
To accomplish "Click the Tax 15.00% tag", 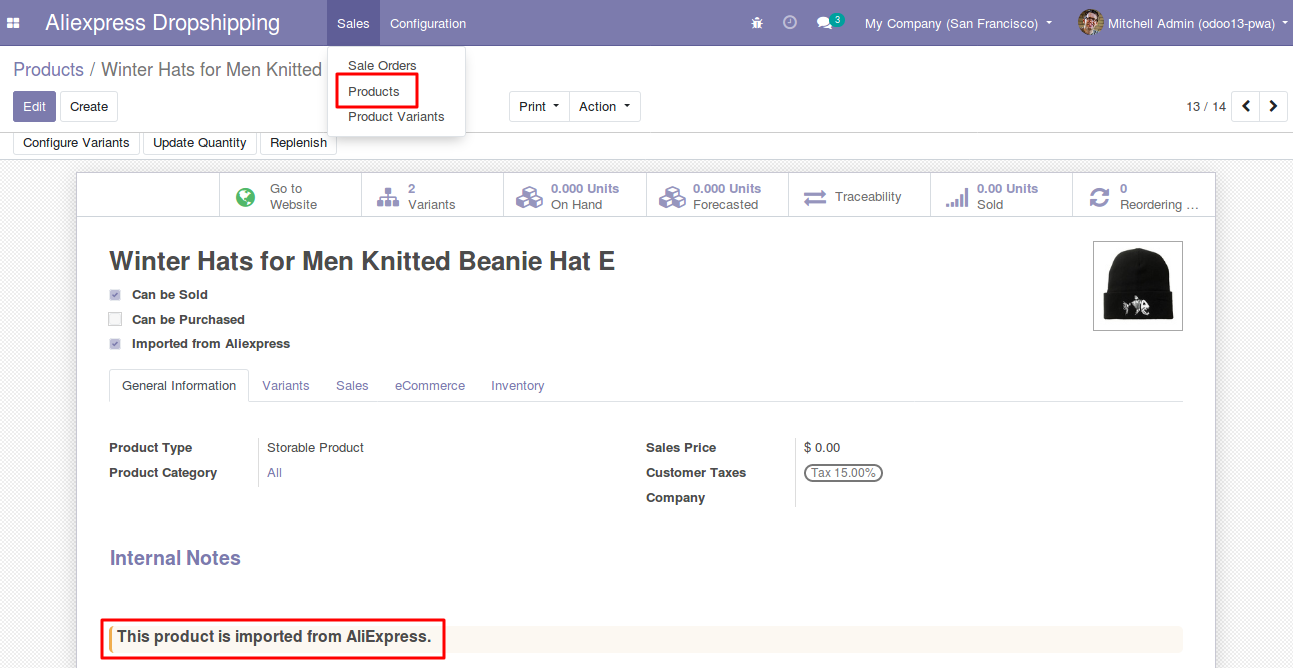I will tap(843, 473).
